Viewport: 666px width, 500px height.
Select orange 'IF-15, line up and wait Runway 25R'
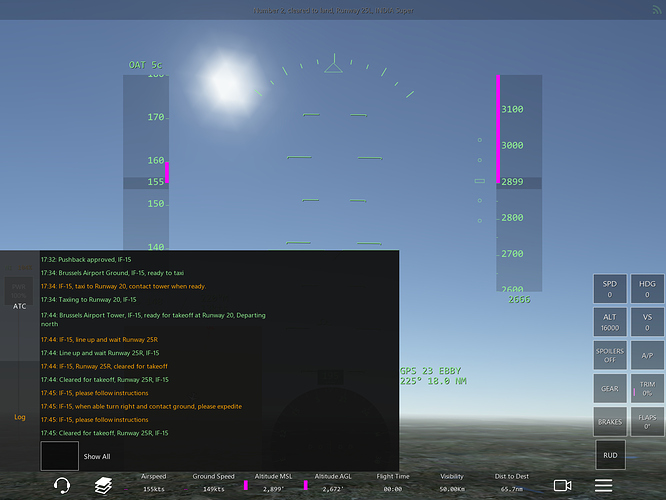(x=99, y=339)
